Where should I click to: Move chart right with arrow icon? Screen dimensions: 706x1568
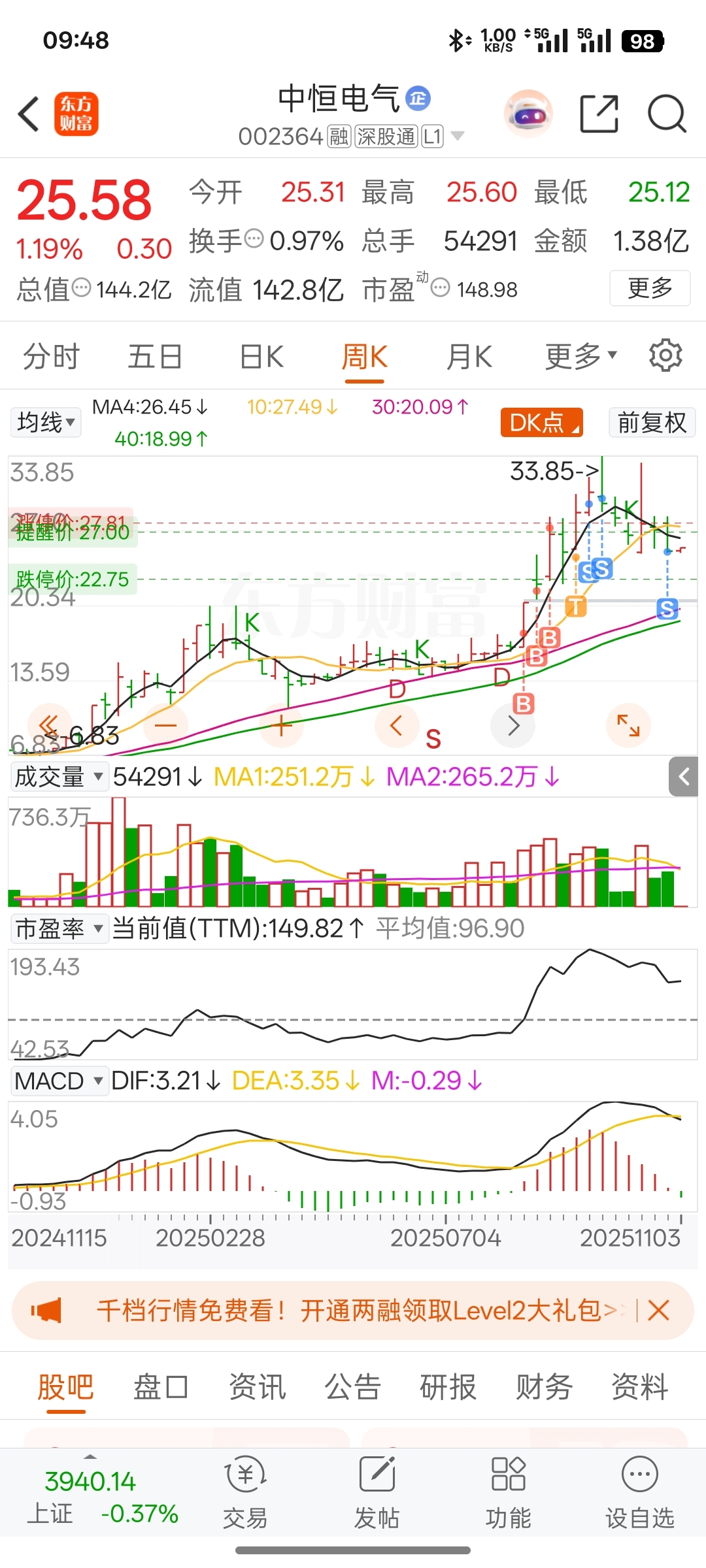pos(513,725)
